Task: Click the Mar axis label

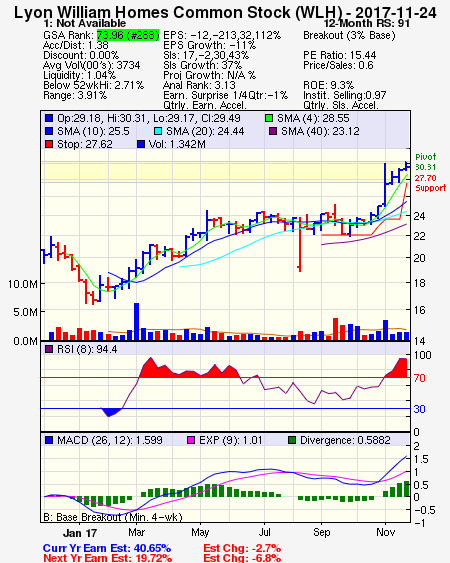Action: pyautogui.click(x=136, y=532)
